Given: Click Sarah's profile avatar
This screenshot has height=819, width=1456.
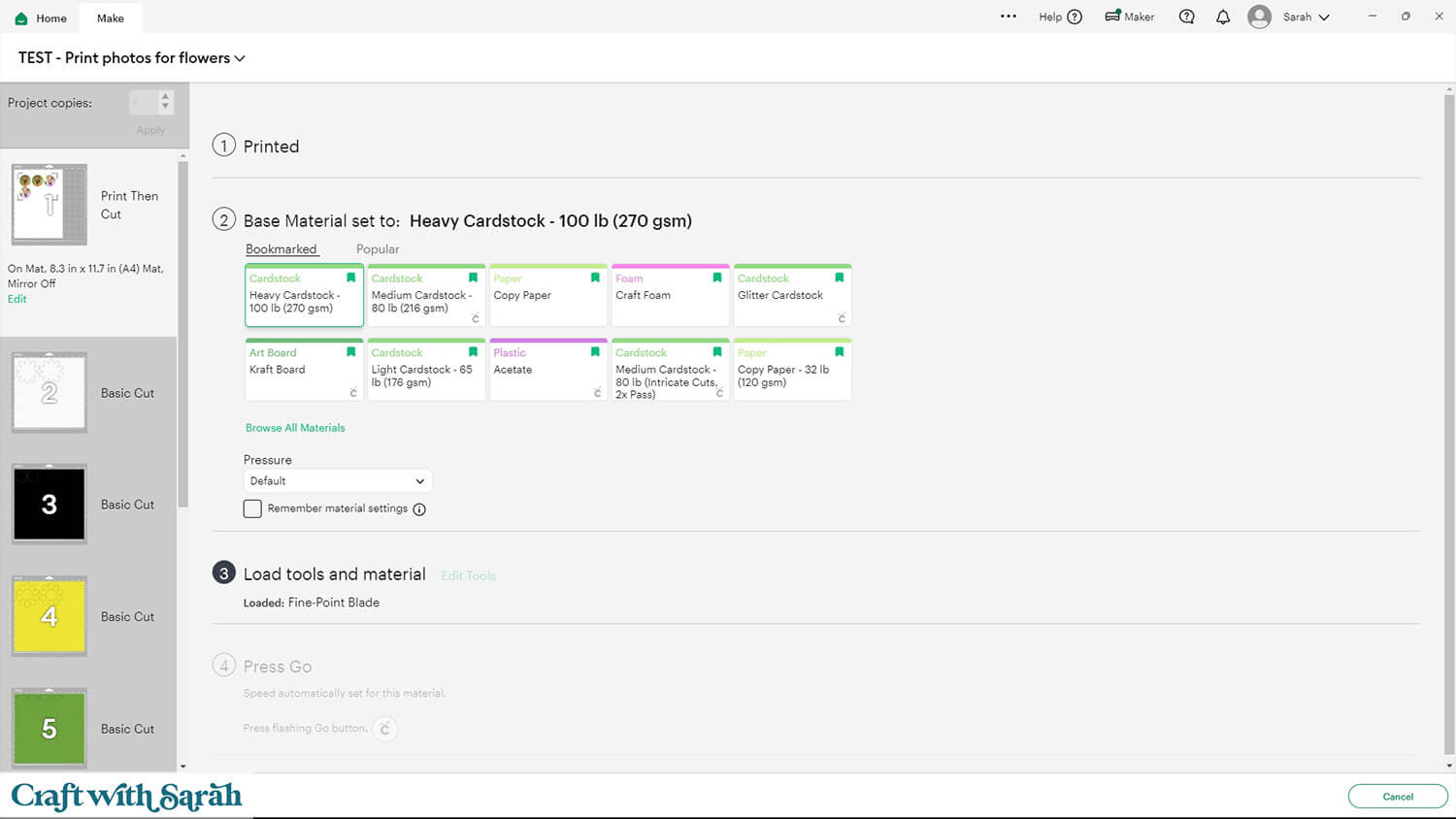Looking at the screenshot, I should 1259,16.
